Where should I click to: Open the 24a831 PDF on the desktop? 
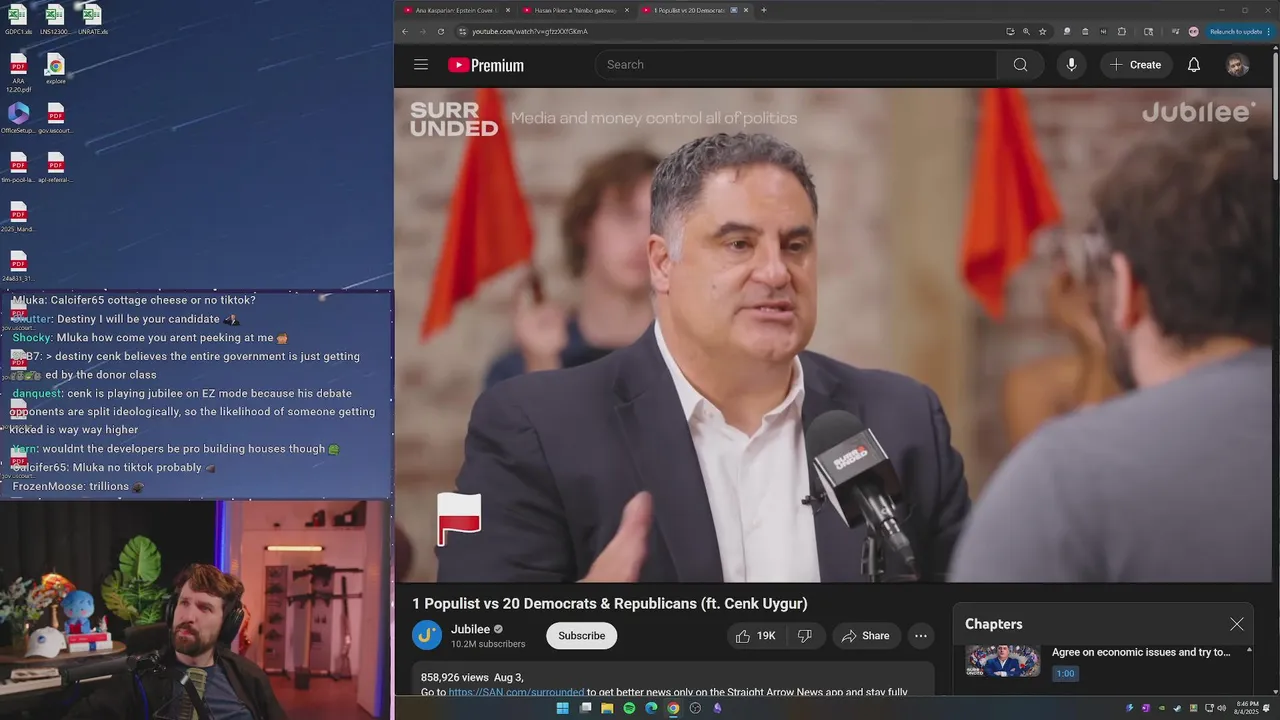point(18,266)
